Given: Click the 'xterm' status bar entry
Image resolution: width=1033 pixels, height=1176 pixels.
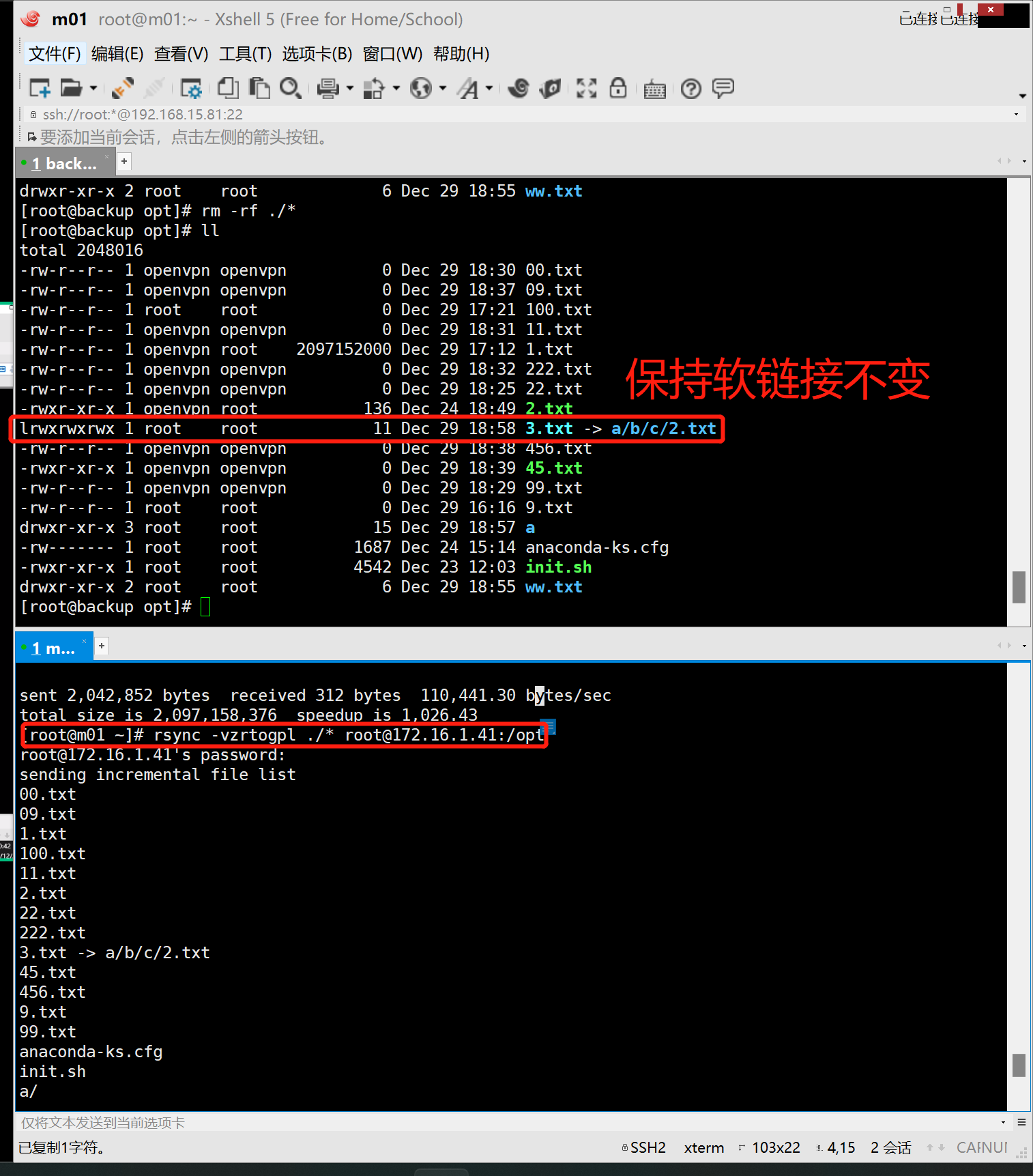Looking at the screenshot, I should point(704,1148).
